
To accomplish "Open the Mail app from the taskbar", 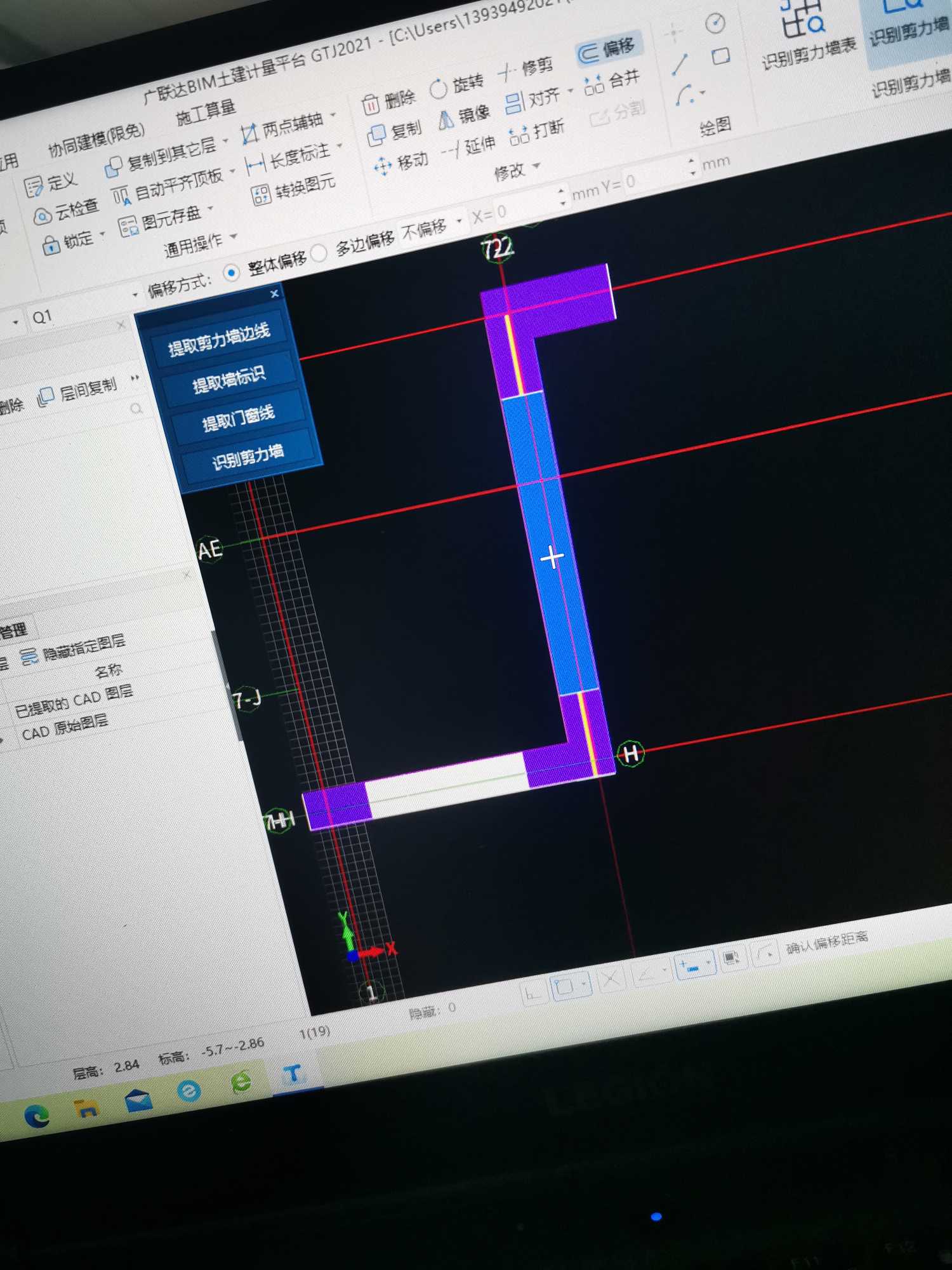I will (x=138, y=1100).
